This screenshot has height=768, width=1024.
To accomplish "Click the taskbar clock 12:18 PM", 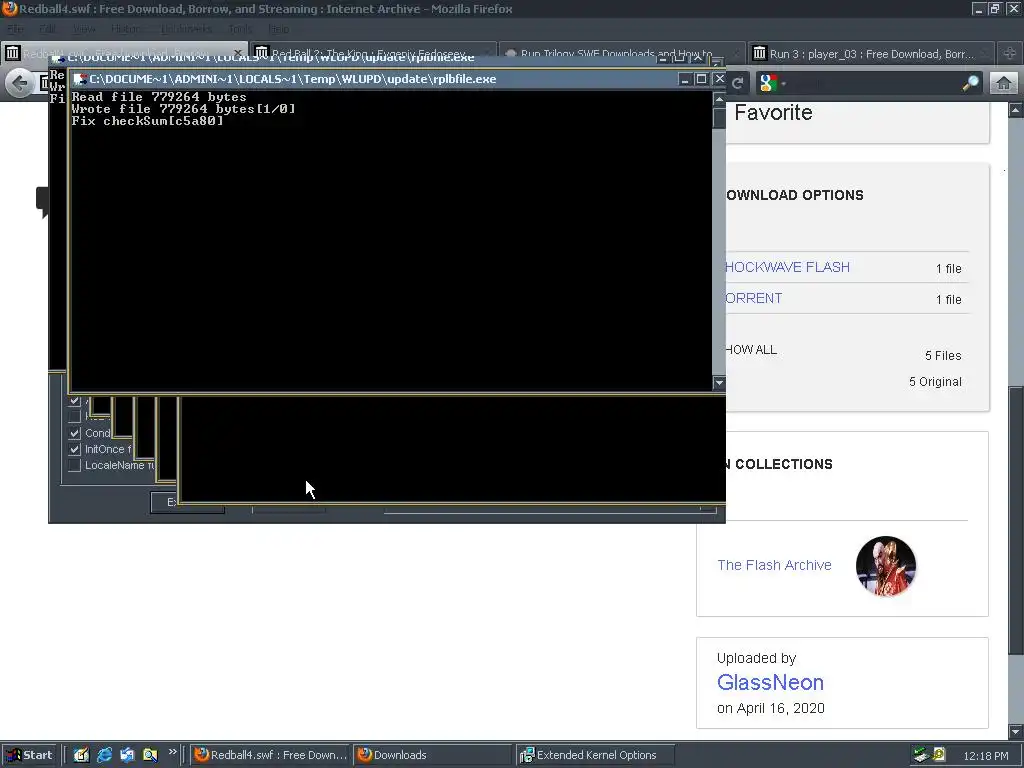I will 986,756.
